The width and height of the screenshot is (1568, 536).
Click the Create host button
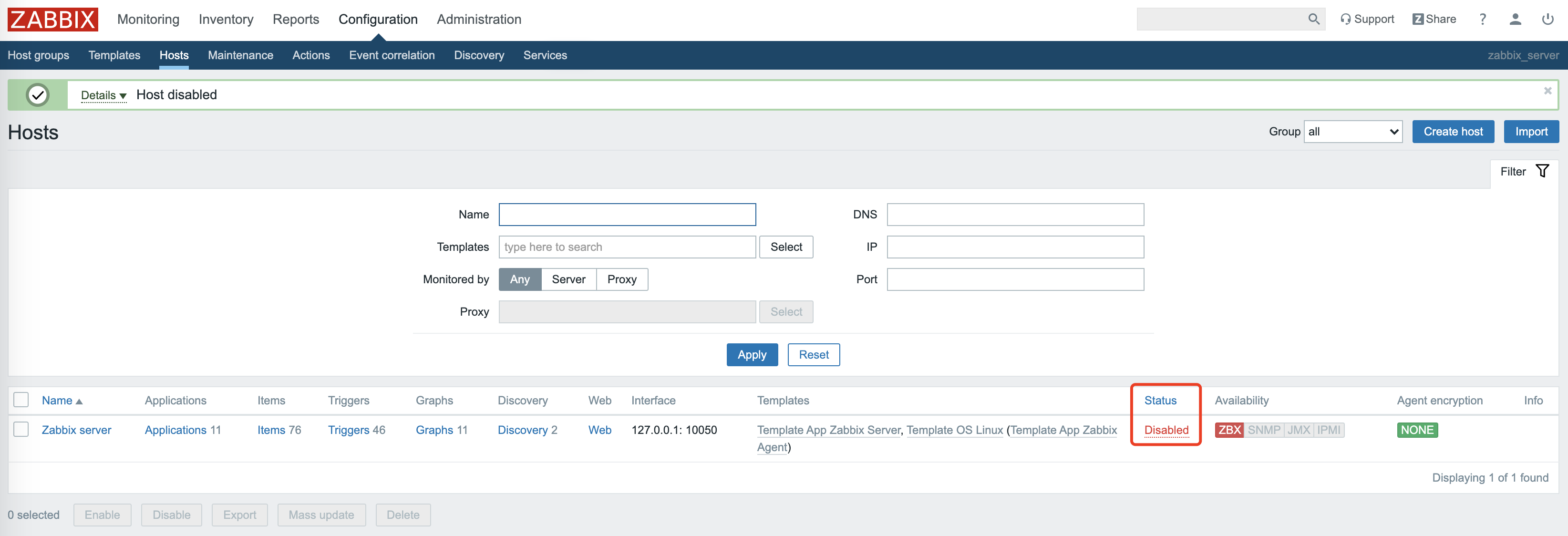[x=1453, y=132]
